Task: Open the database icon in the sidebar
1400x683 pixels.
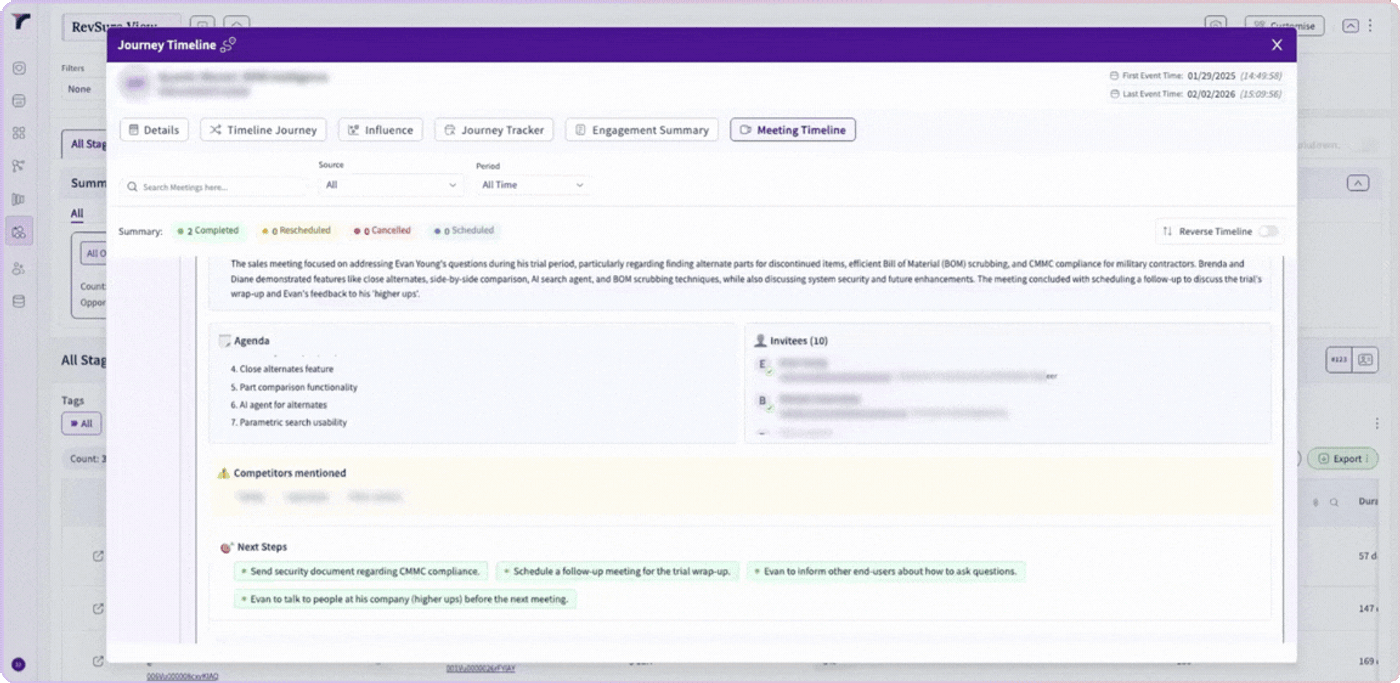Action: tap(19, 301)
